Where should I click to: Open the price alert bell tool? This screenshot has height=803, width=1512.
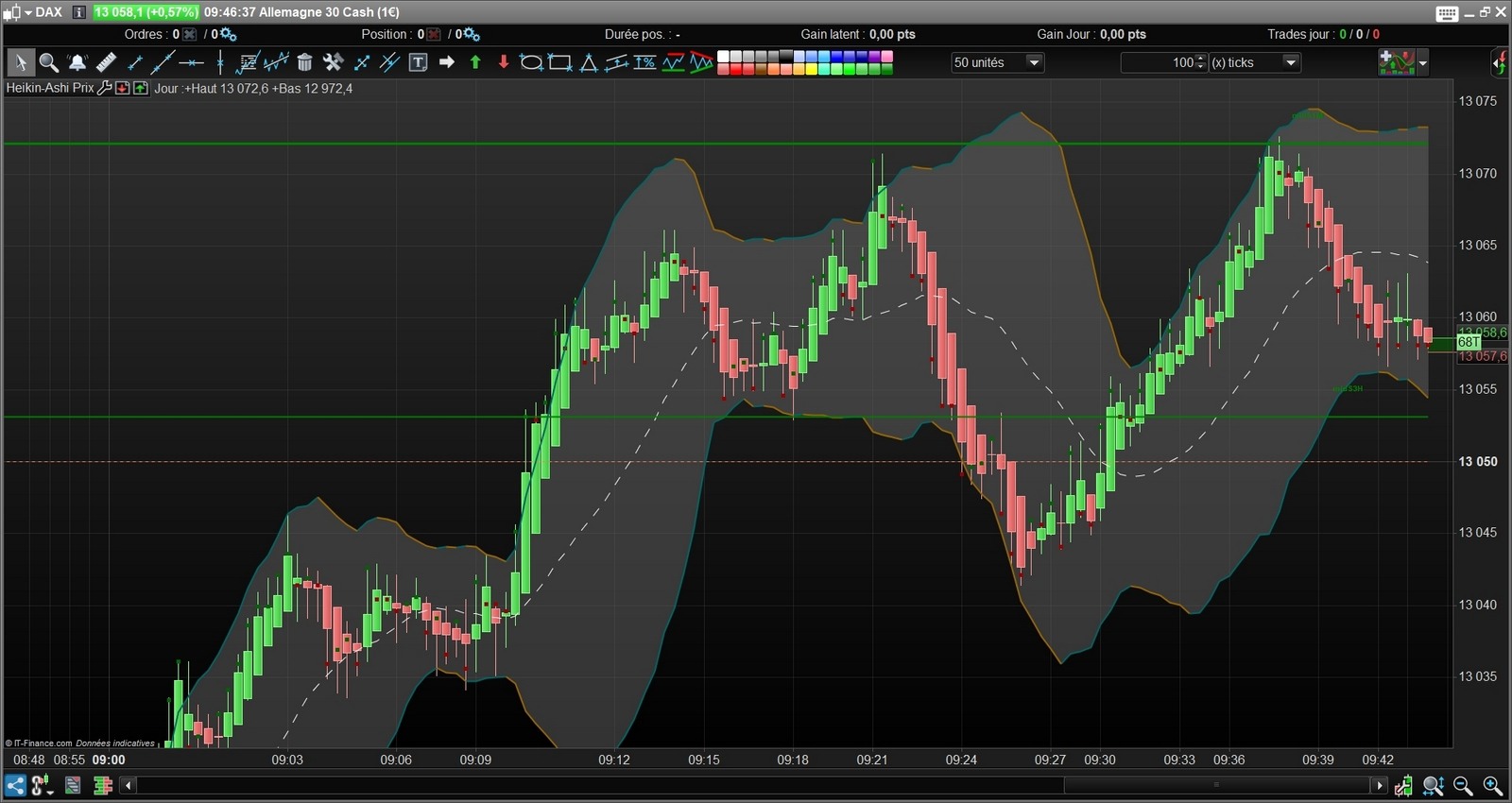pyautogui.click(x=77, y=62)
